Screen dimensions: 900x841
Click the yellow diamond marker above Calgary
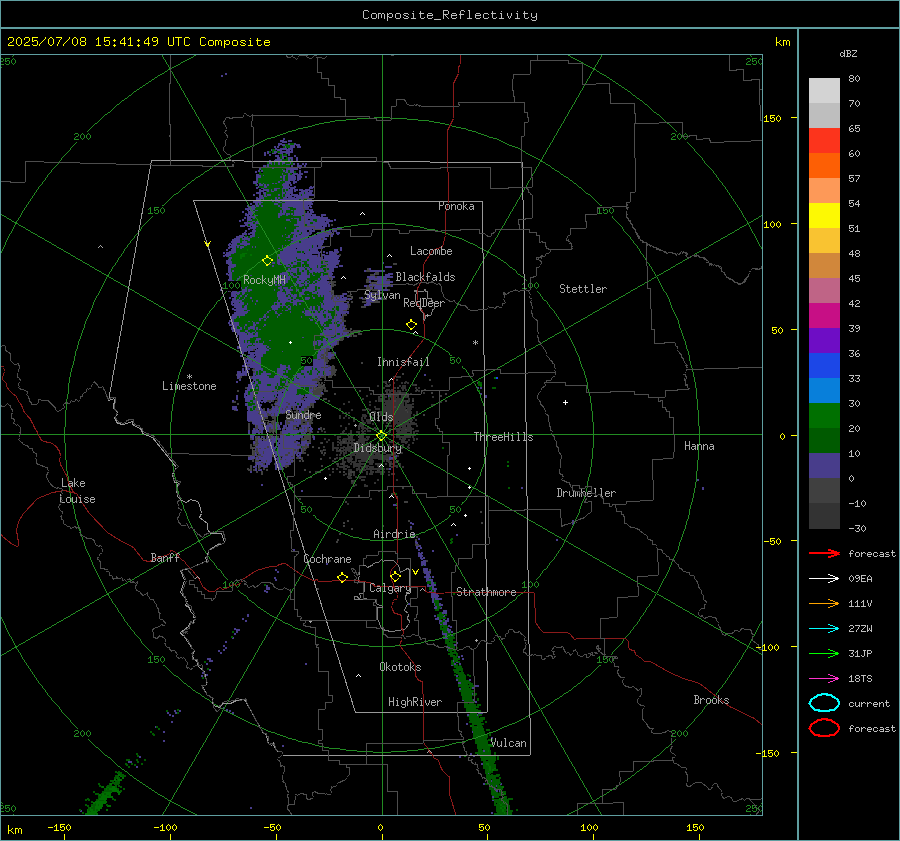(x=395, y=576)
